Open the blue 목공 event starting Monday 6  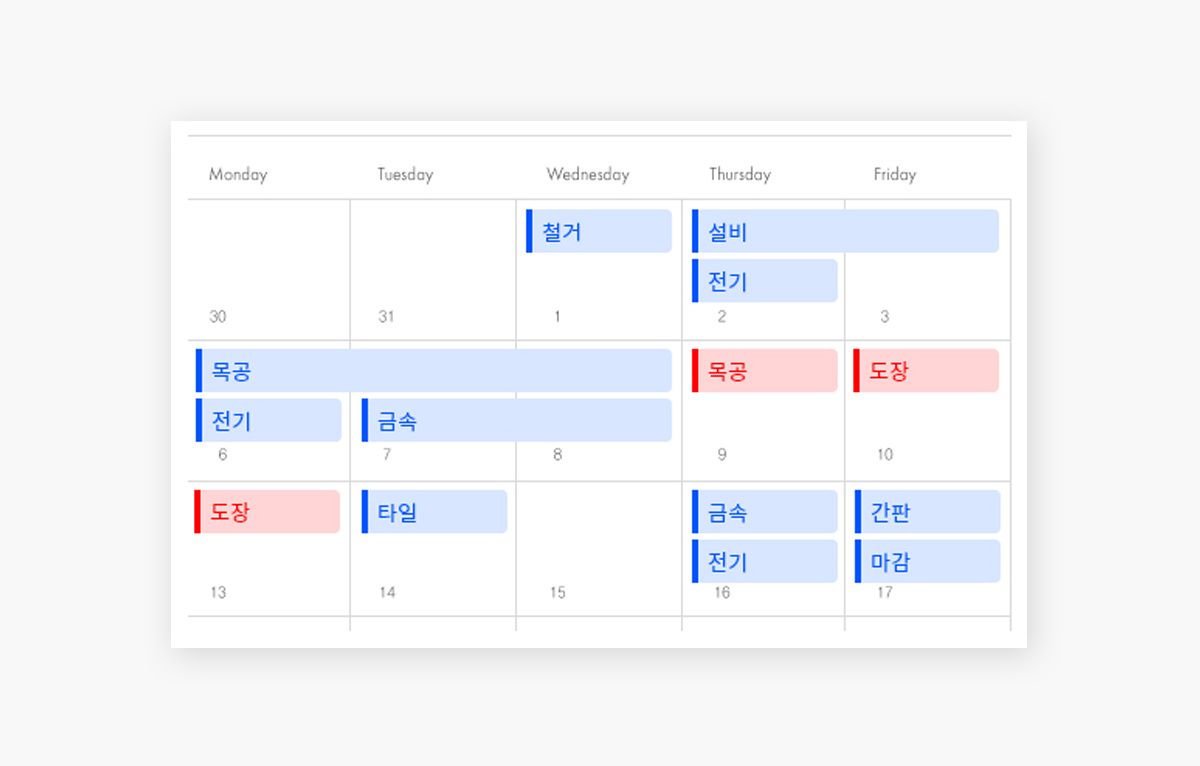click(433, 371)
